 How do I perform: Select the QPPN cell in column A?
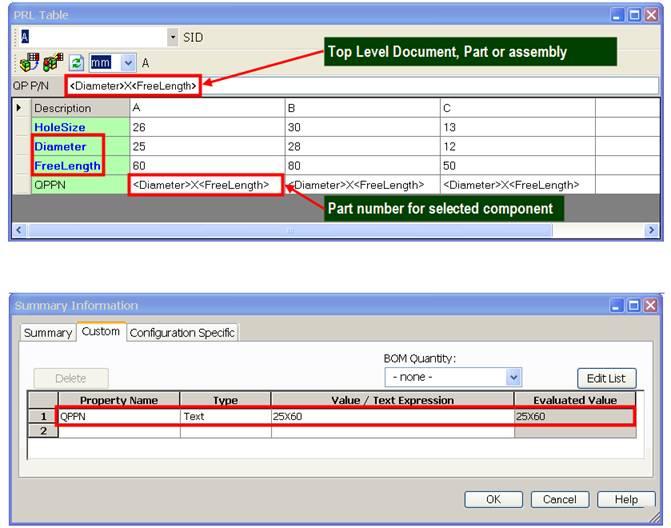(x=206, y=185)
